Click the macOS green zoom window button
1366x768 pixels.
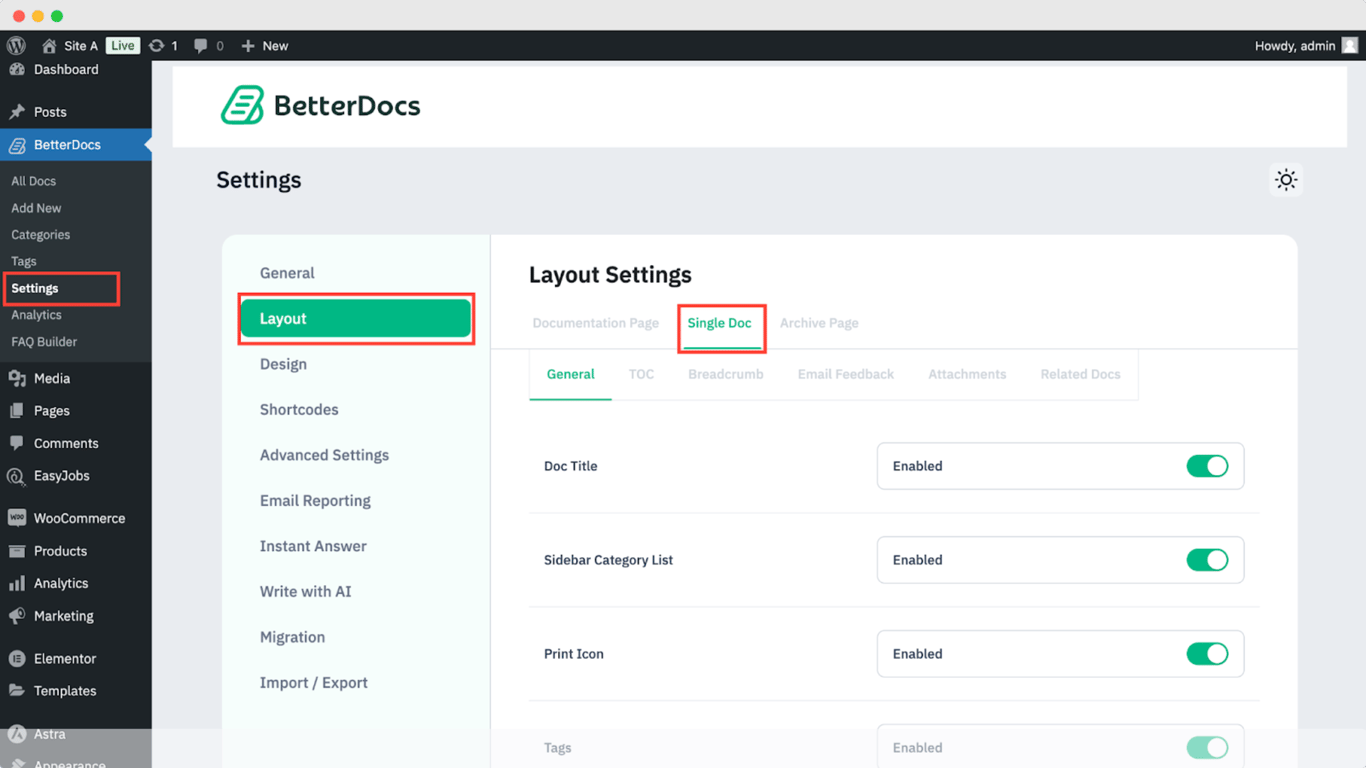tap(57, 16)
